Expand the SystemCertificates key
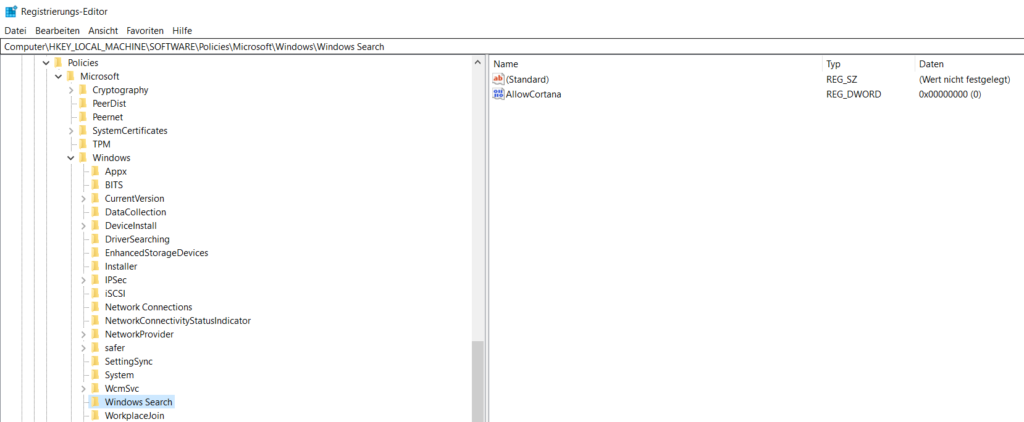The width and height of the screenshot is (1024, 422). [x=71, y=131]
